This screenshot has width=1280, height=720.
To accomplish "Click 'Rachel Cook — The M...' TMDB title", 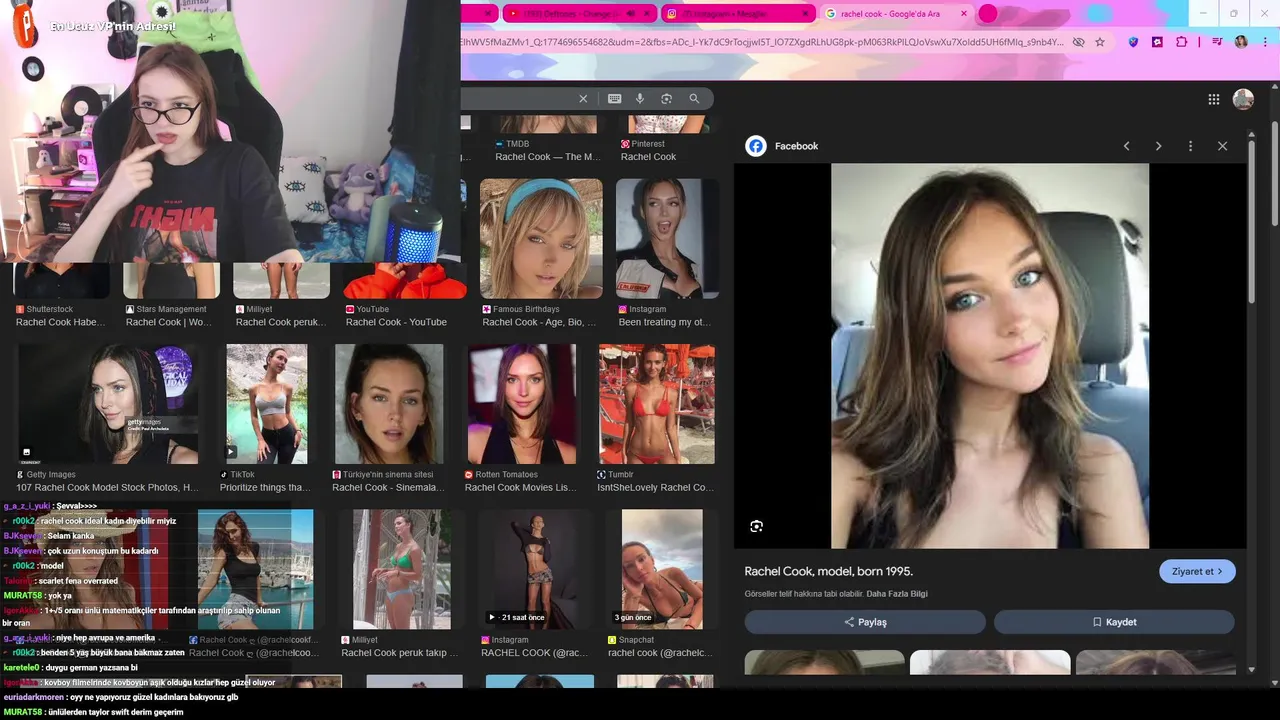I will click(x=548, y=157).
